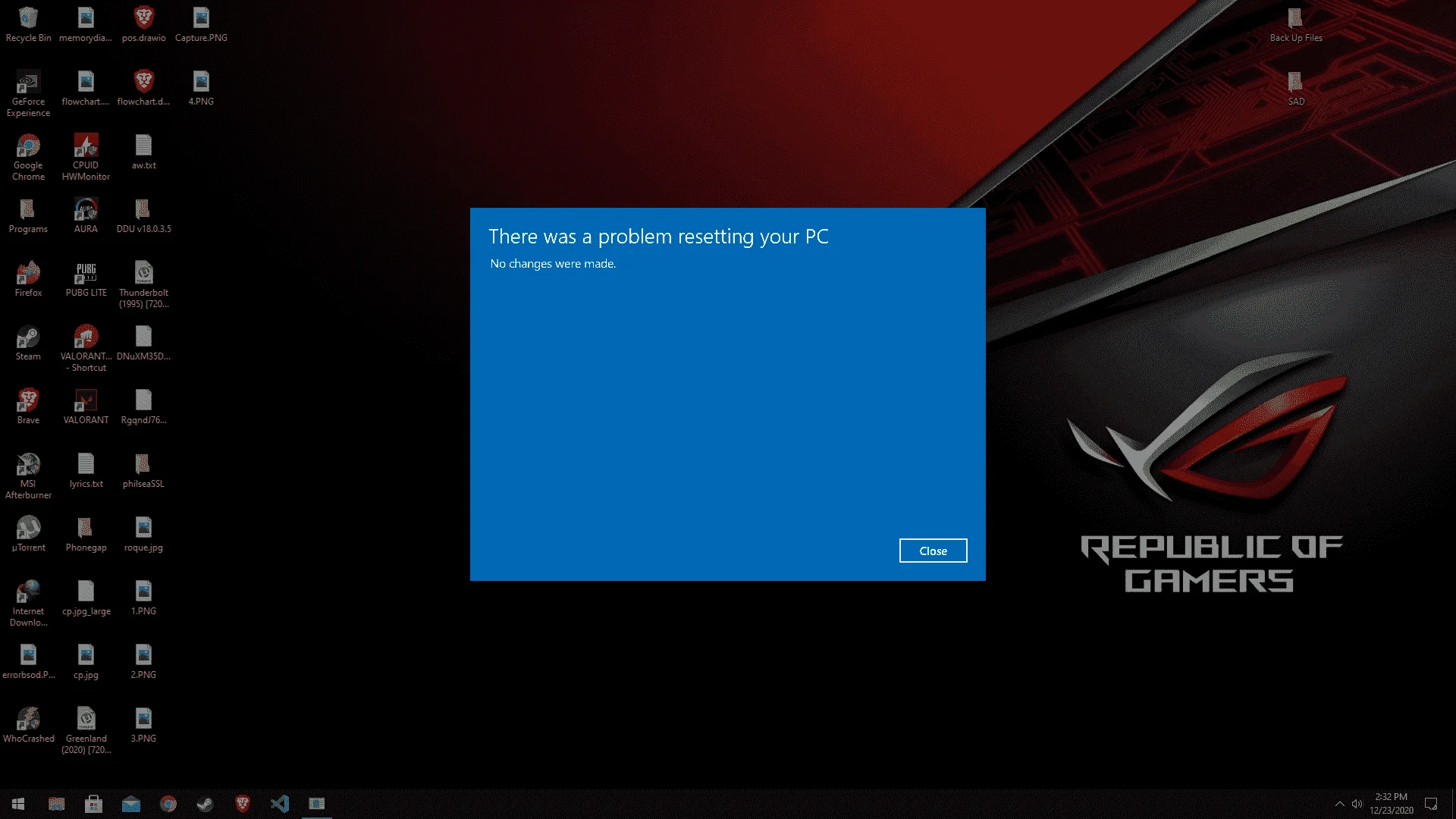Select the 3.PNG image file
This screenshot has height=819, width=1456.
143,726
